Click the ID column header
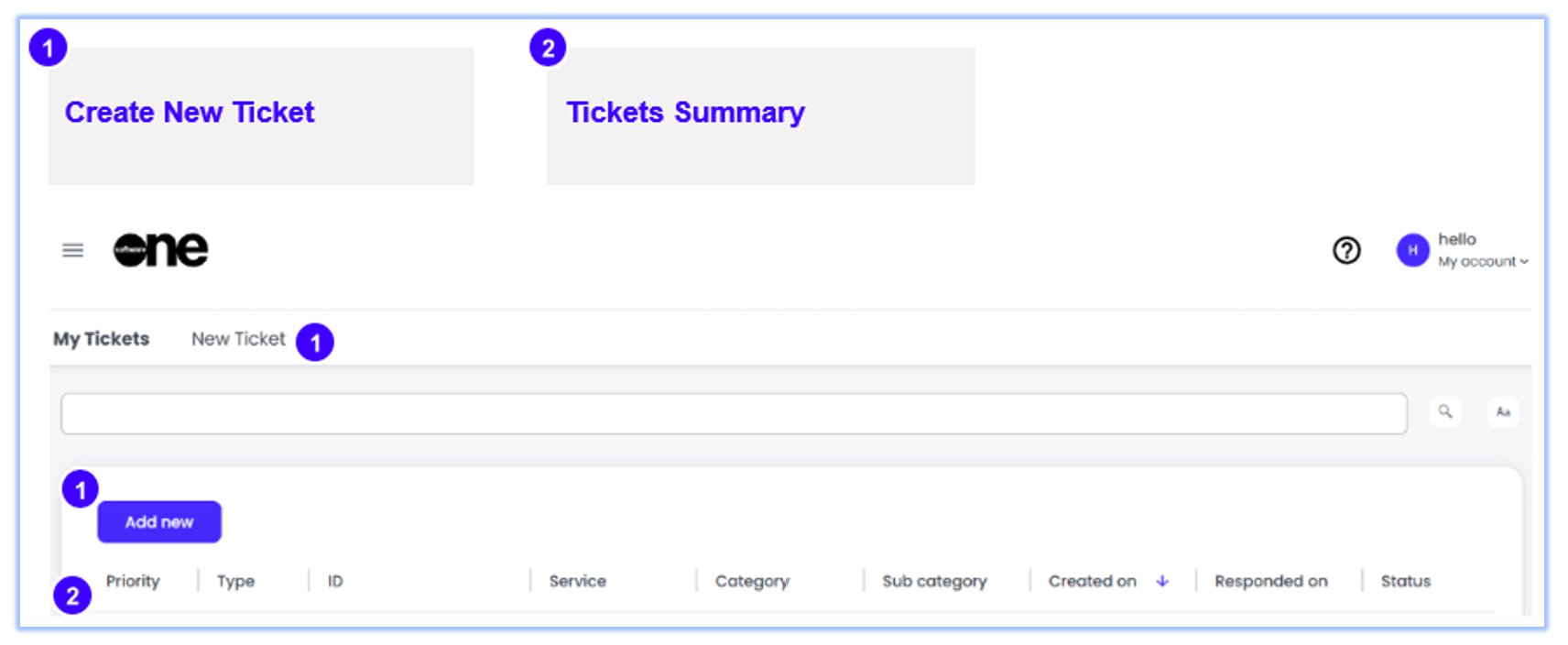This screenshot has height=645, width=1568. (335, 581)
